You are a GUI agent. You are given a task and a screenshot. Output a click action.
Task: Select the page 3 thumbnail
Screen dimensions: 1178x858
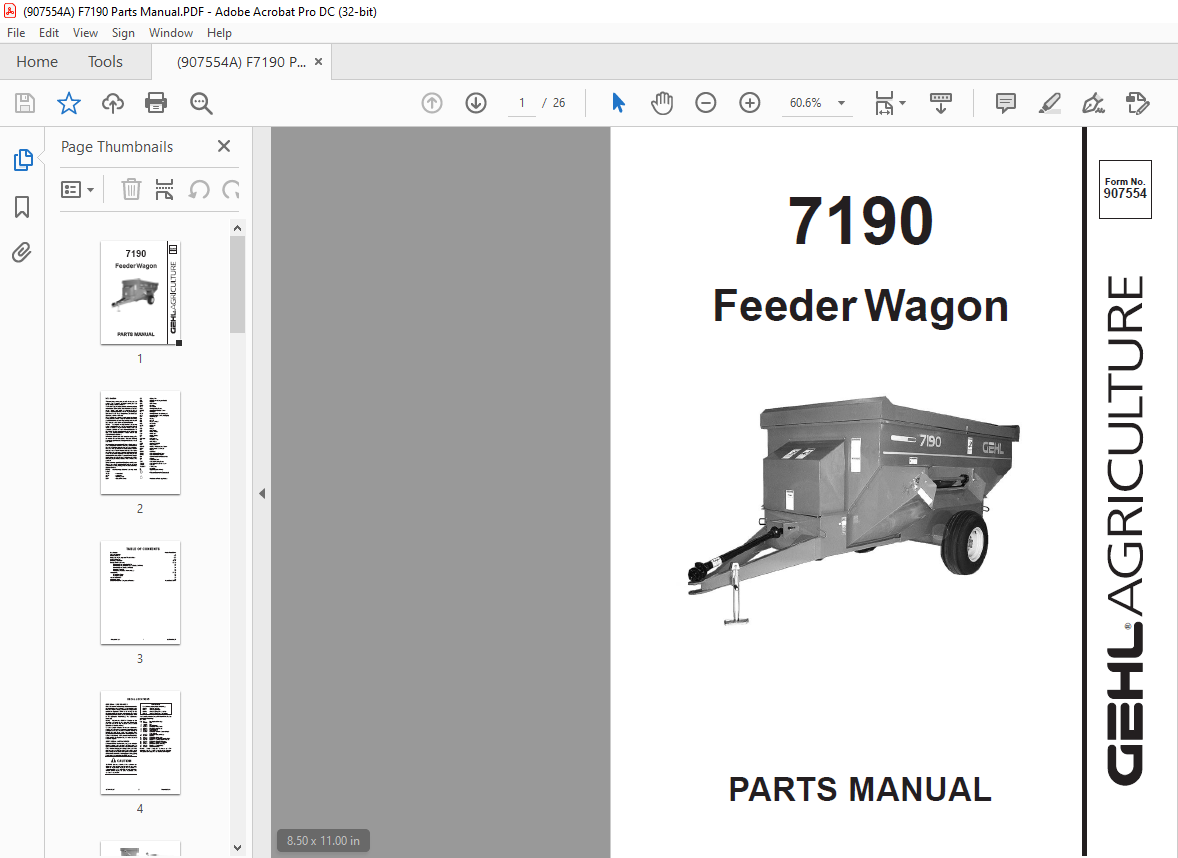point(140,593)
